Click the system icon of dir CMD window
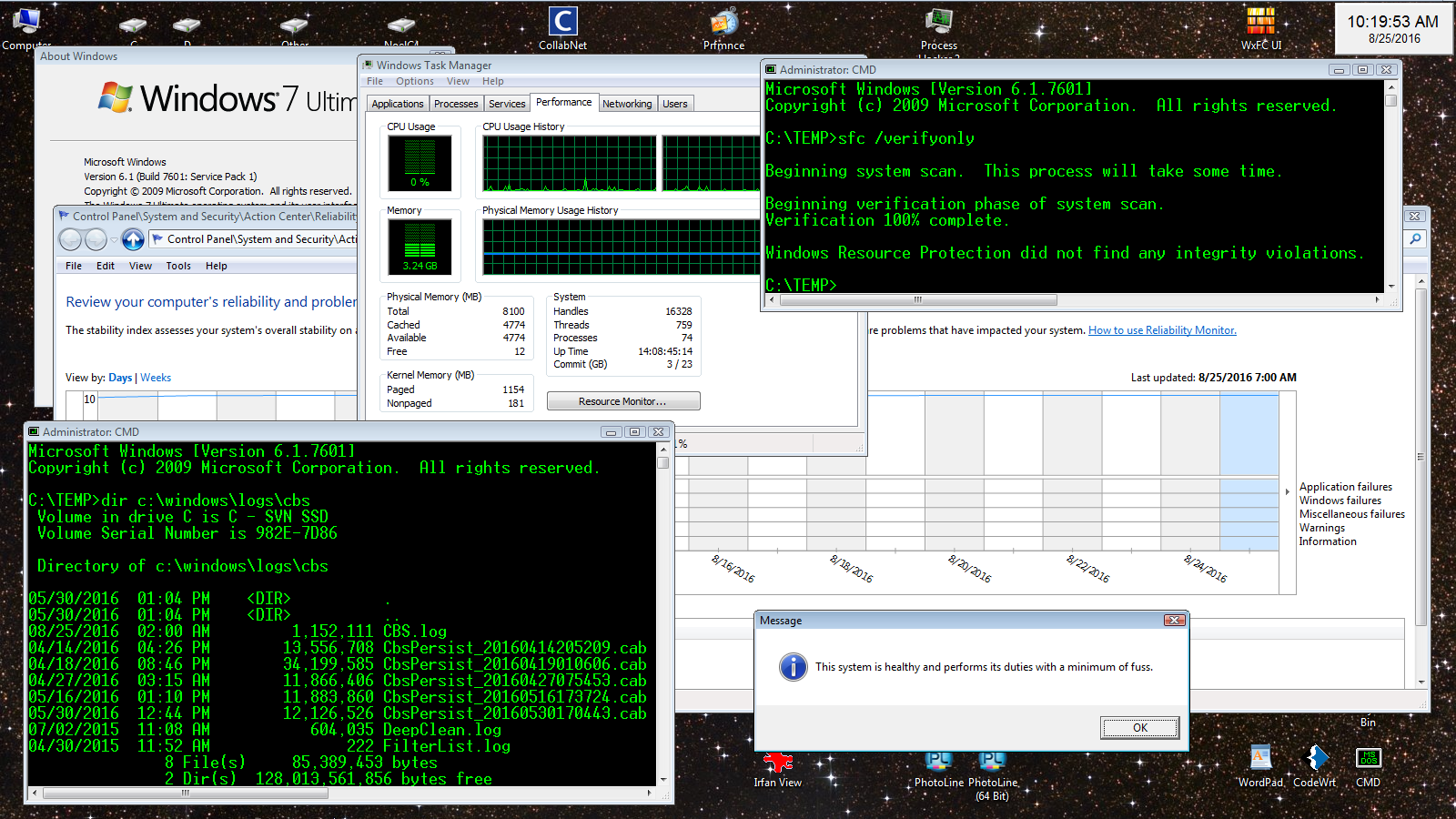Viewport: 1456px width, 819px height. pyautogui.click(x=34, y=431)
